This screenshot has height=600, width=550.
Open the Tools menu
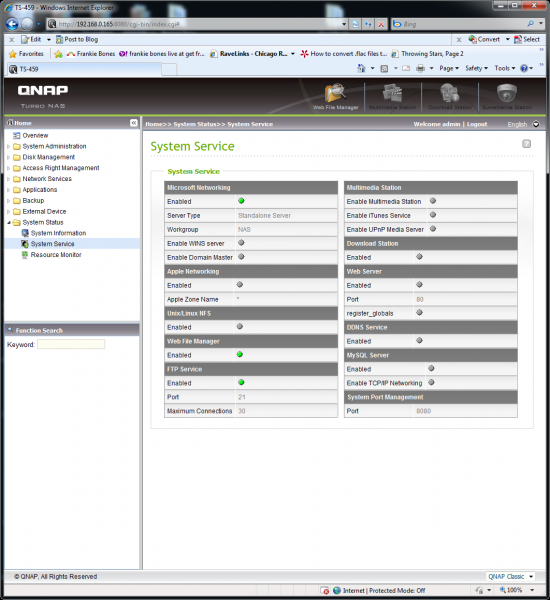click(x=505, y=68)
